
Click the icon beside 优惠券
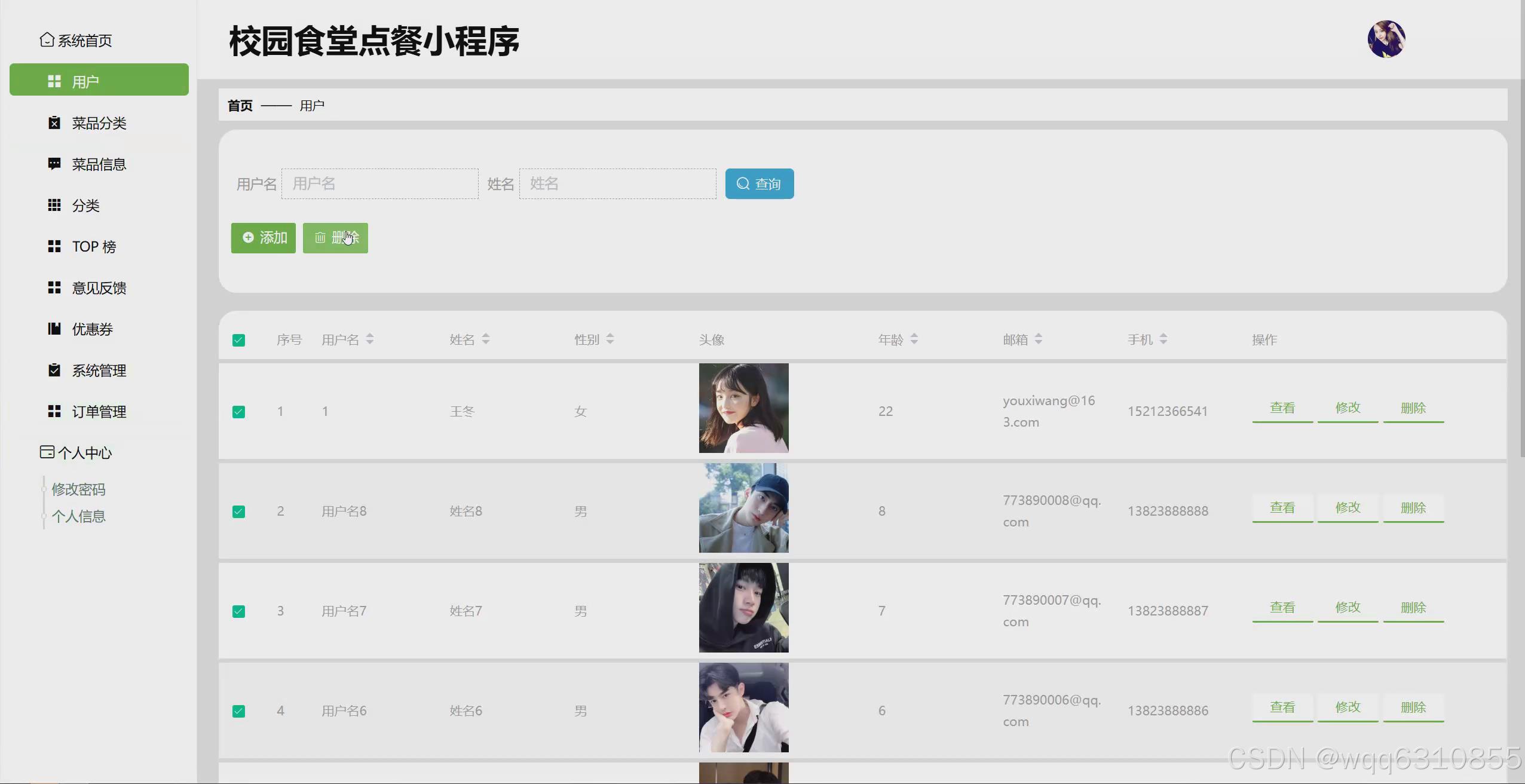(54, 329)
